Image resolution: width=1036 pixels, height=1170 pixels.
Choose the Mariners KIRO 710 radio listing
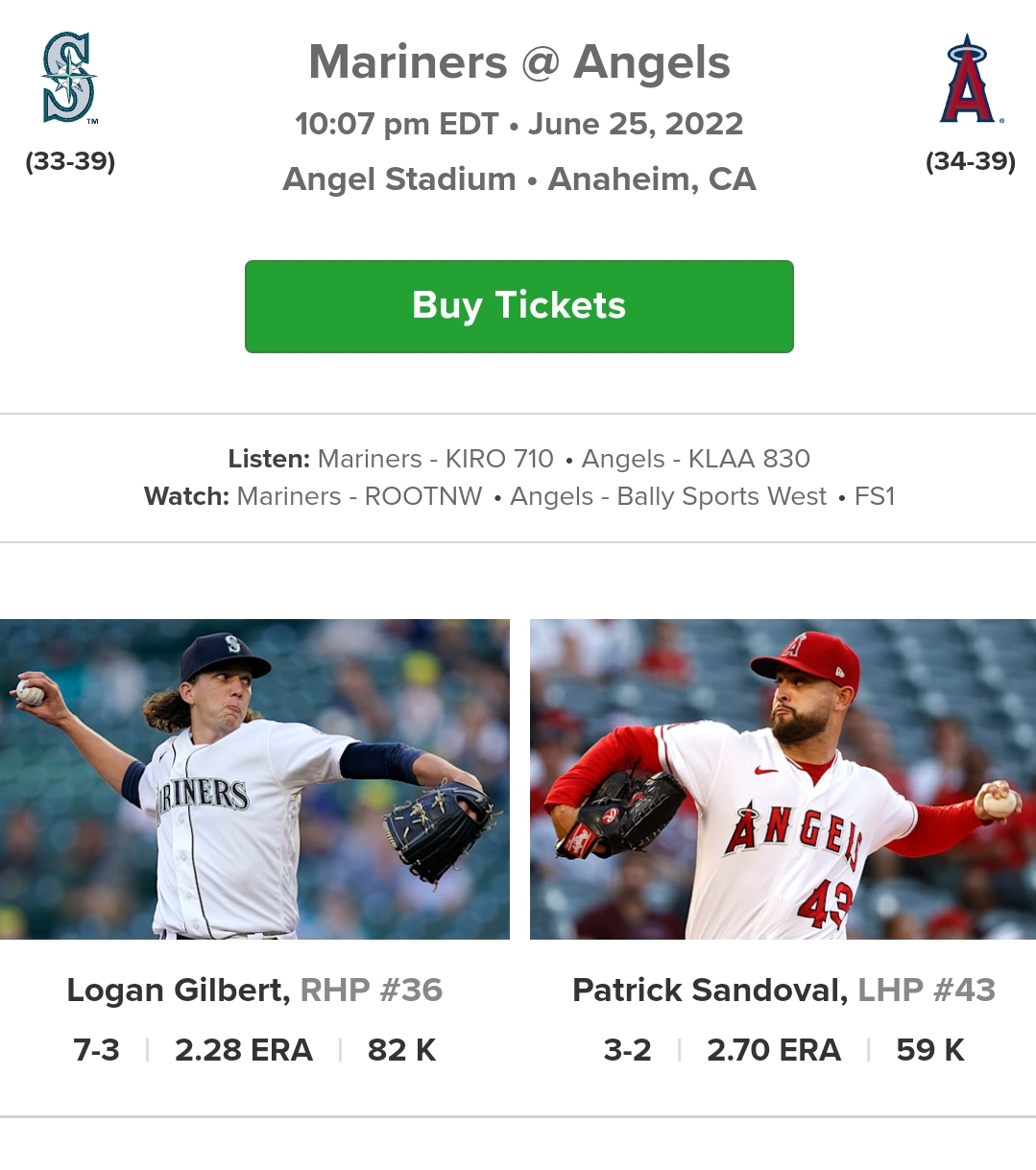click(x=436, y=459)
